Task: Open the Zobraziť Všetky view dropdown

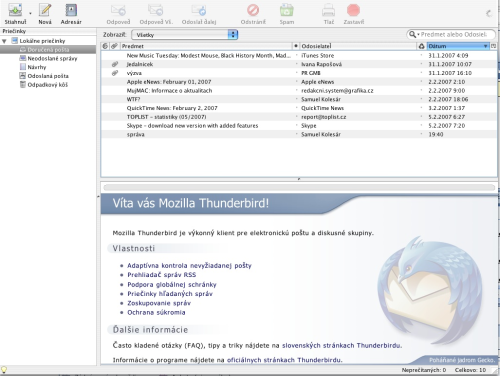Action: coord(184,35)
